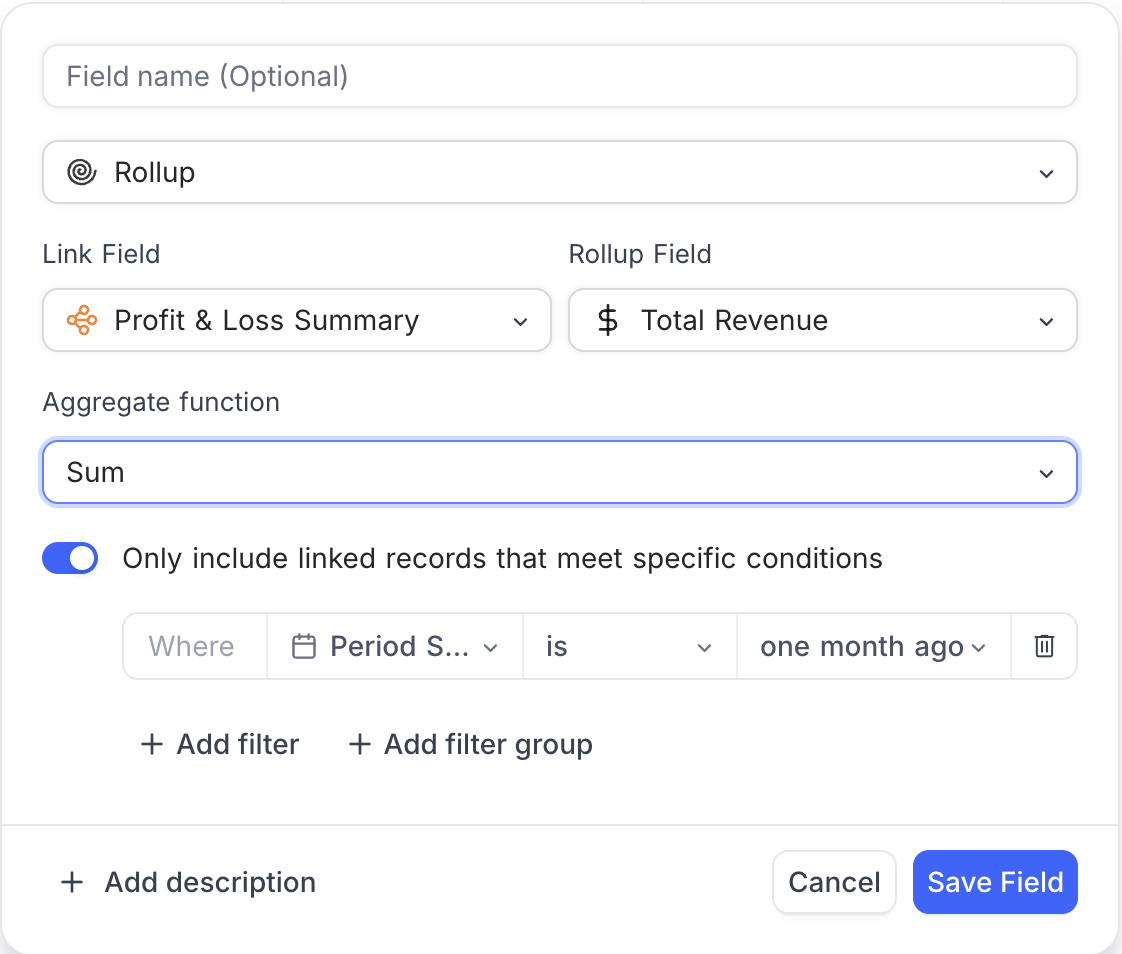This screenshot has width=1122, height=954.
Task: Click the spiral Rollup icon
Action: (x=81, y=173)
